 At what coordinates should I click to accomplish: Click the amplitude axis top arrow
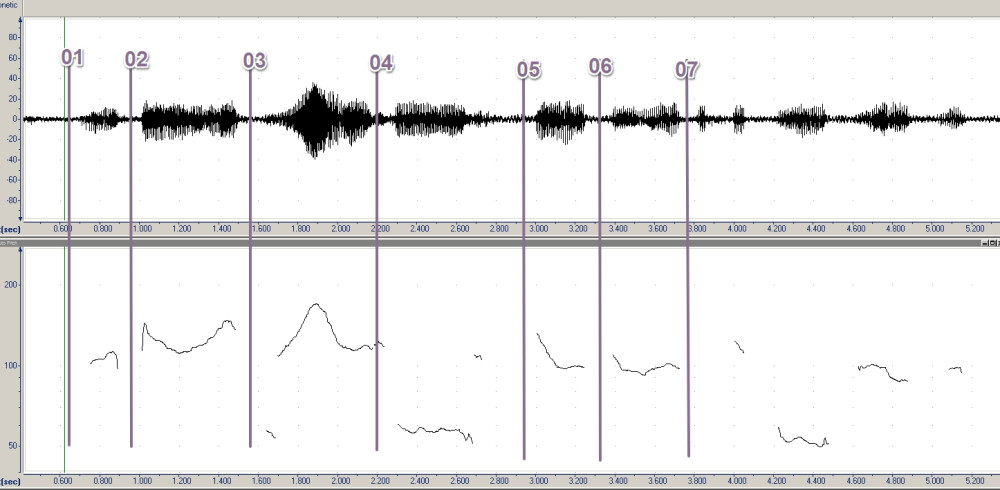(21, 20)
